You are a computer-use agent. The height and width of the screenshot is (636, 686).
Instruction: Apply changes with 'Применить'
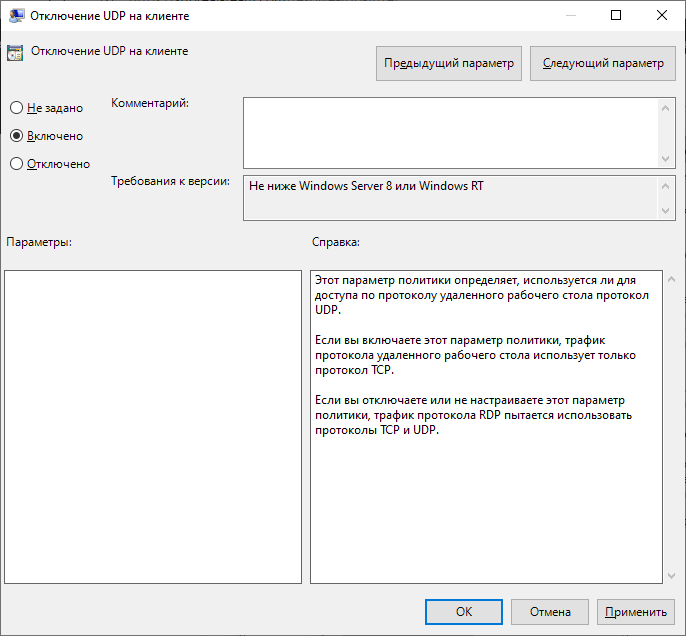[635, 612]
